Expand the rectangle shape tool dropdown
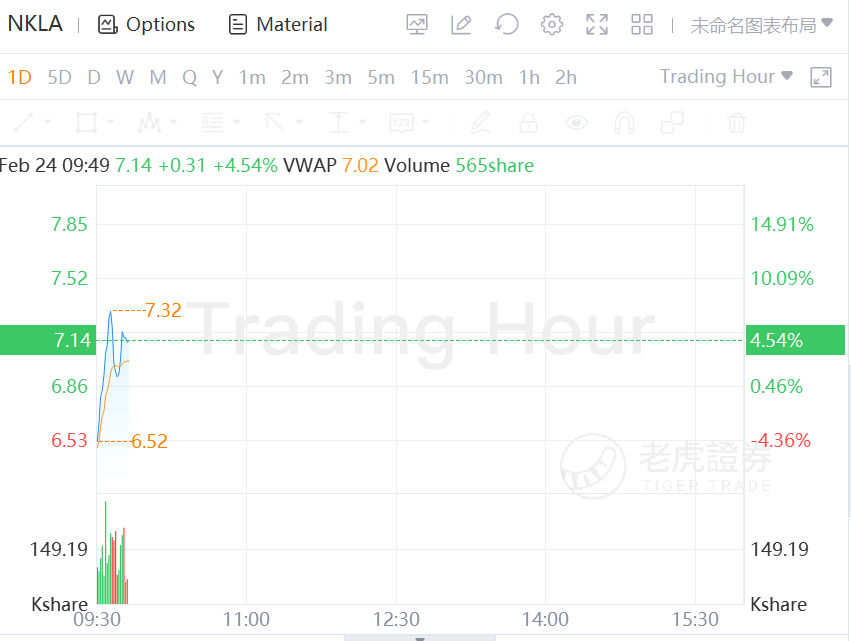 110,123
